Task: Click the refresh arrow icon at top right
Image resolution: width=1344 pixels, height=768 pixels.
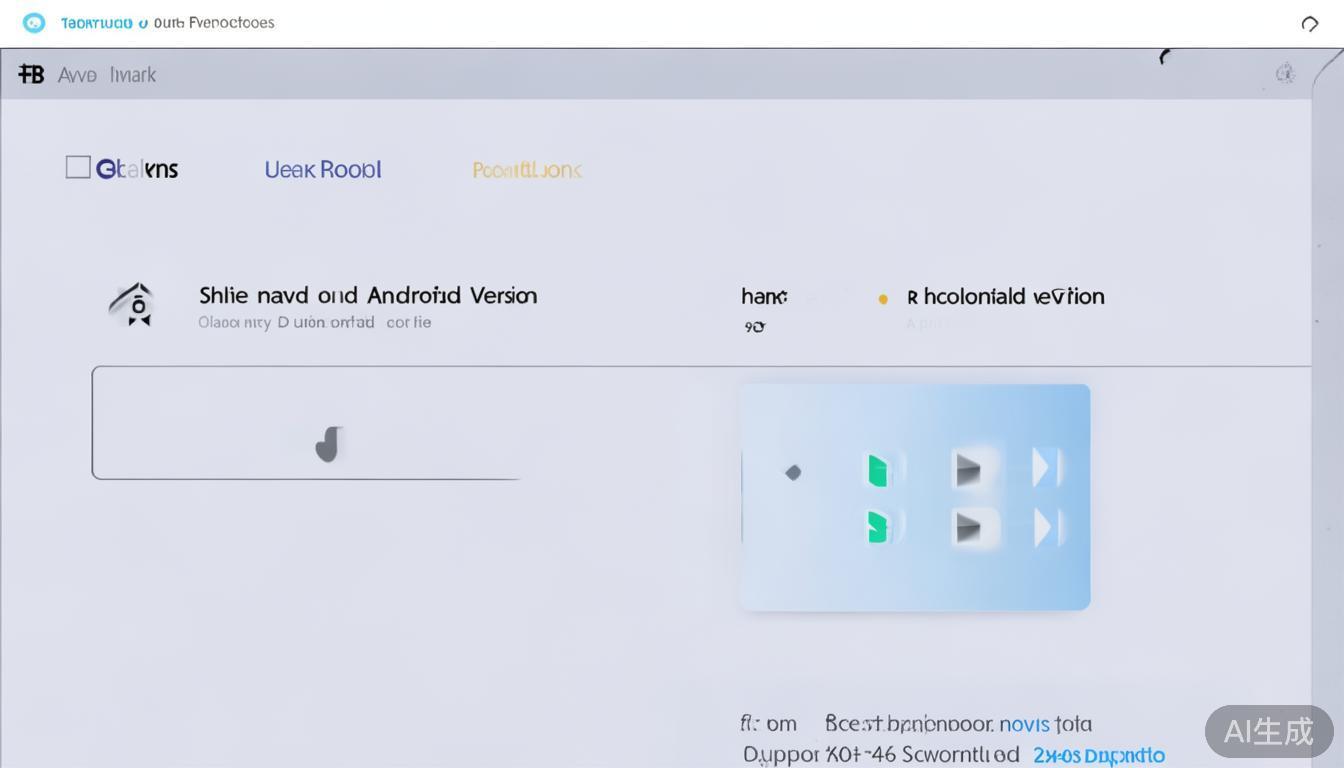Action: (x=1309, y=24)
